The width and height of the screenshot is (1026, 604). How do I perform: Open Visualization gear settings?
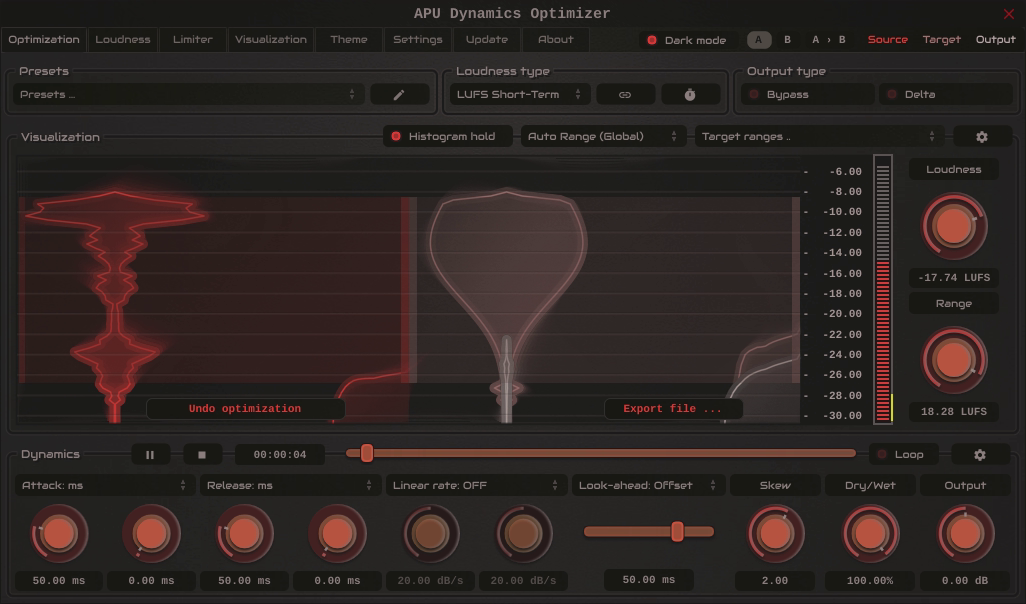pos(982,137)
